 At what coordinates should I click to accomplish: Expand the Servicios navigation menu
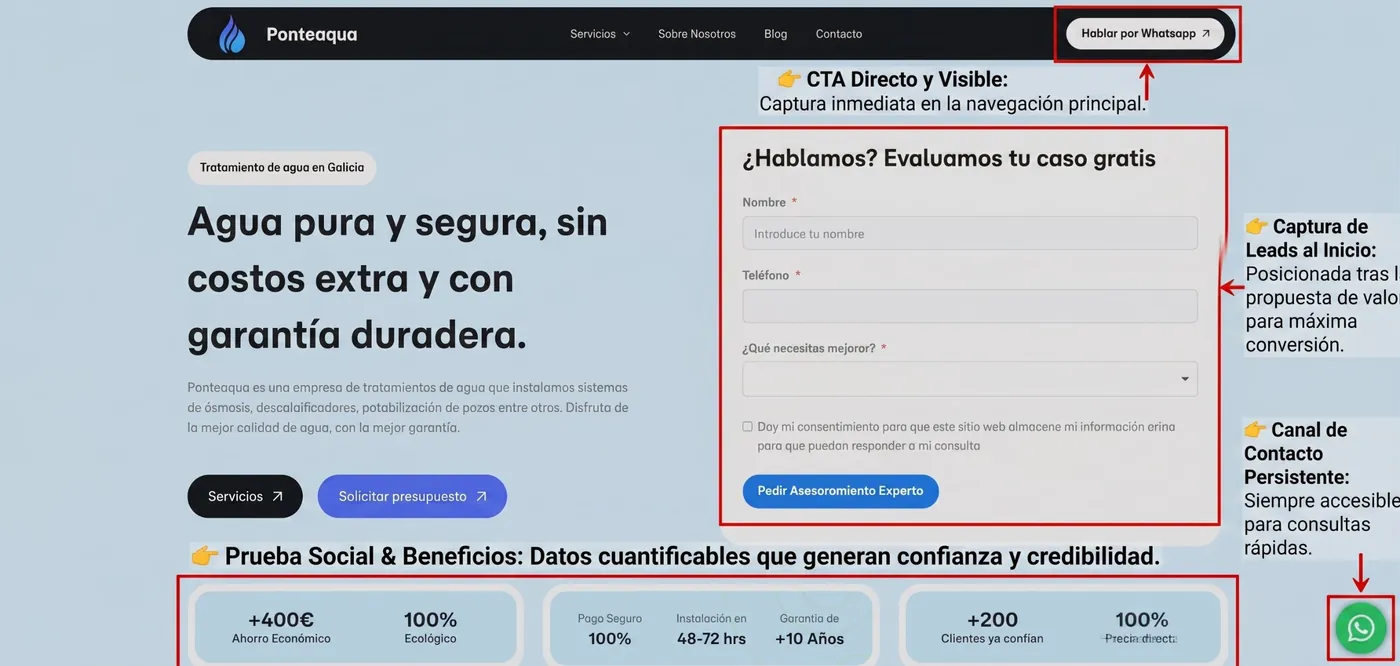pyautogui.click(x=600, y=34)
